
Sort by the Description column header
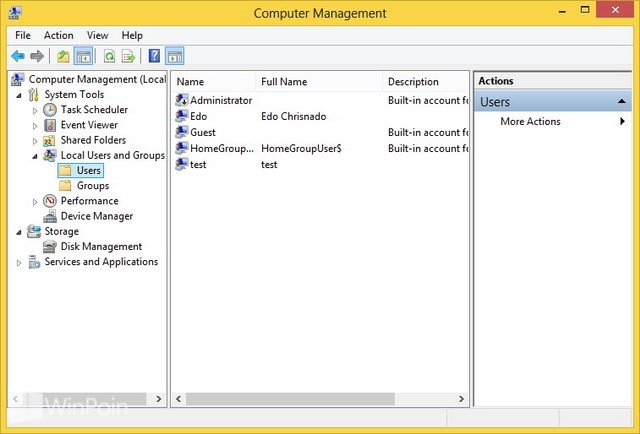426,82
